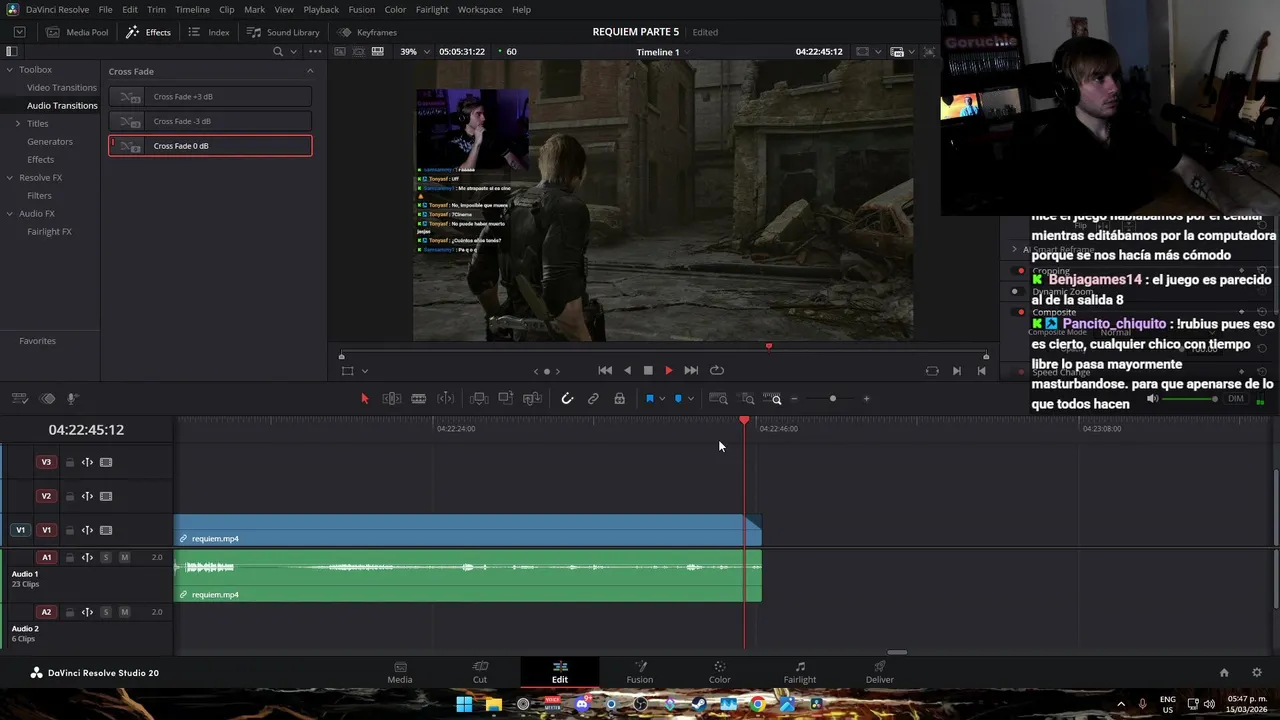Add a blue marker to timeline
The image size is (1280, 720).
tap(678, 399)
